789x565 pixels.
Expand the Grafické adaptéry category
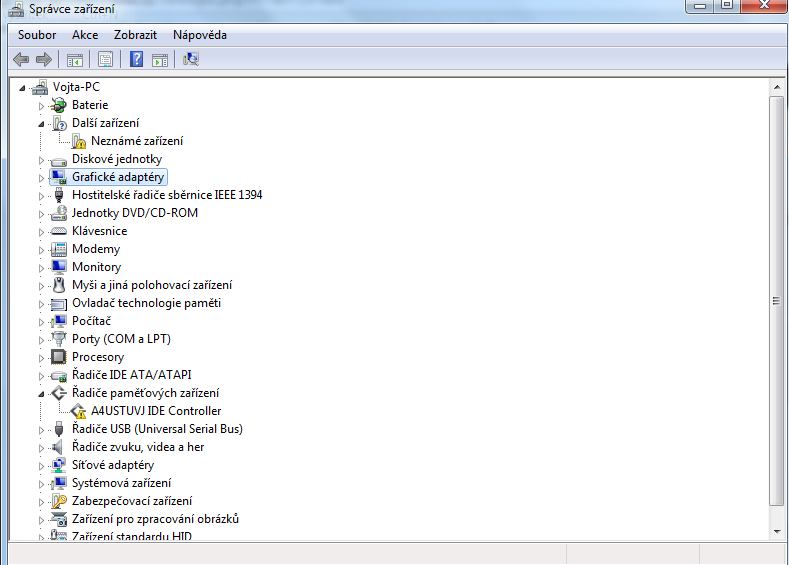41,178
